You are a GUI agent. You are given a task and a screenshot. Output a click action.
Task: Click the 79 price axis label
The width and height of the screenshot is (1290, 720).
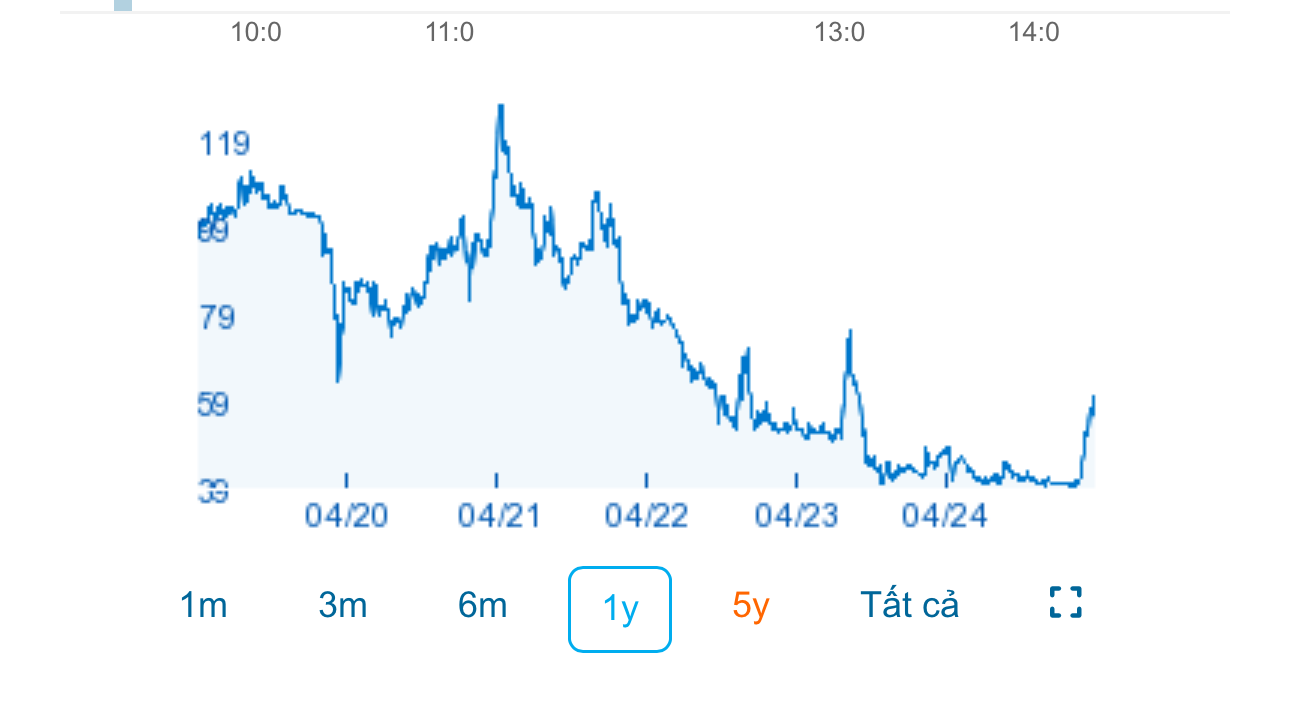coord(218,318)
